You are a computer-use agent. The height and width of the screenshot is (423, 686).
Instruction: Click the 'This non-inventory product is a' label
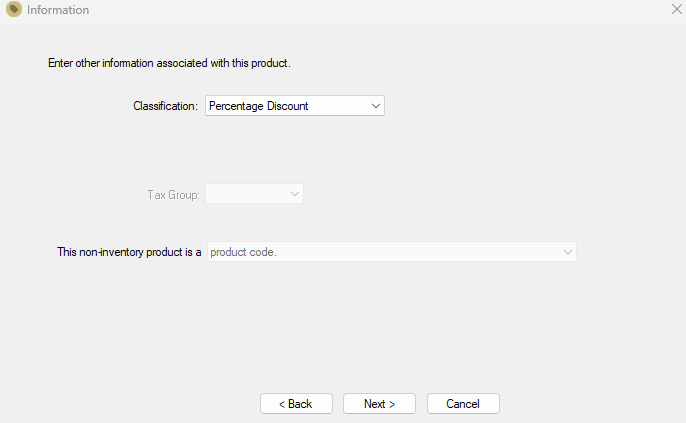[129, 252]
